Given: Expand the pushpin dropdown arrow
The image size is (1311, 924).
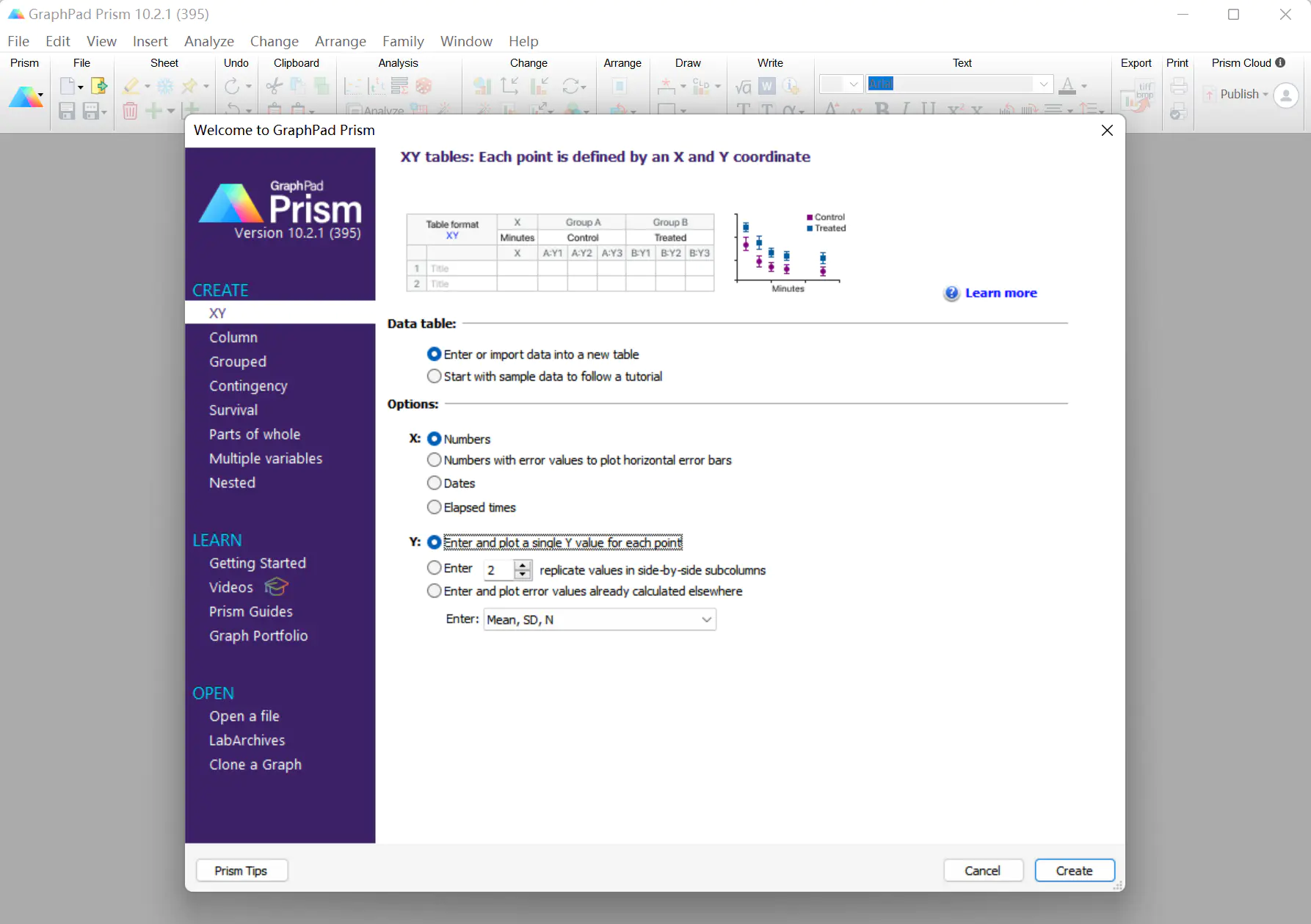Looking at the screenshot, I should 206,87.
